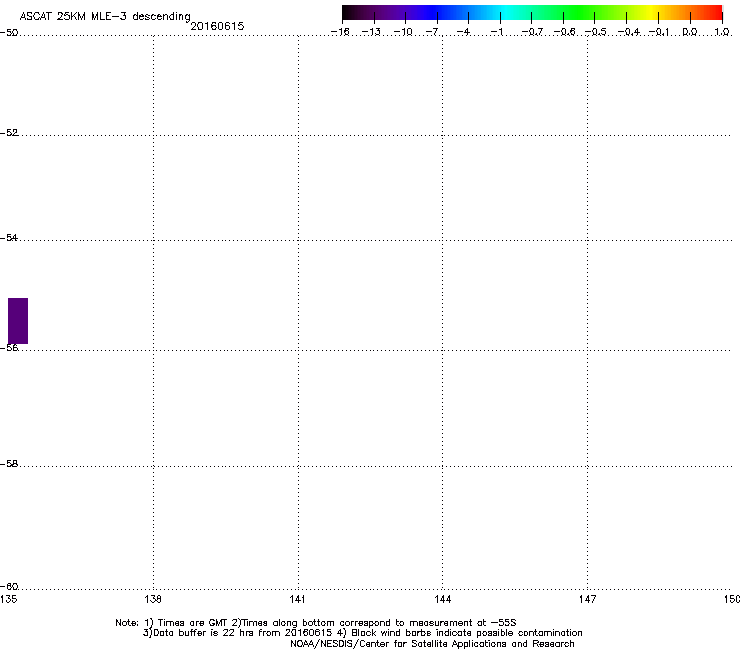Click the note line about data buffer
The height and width of the screenshot is (650, 740).
click(x=362, y=633)
